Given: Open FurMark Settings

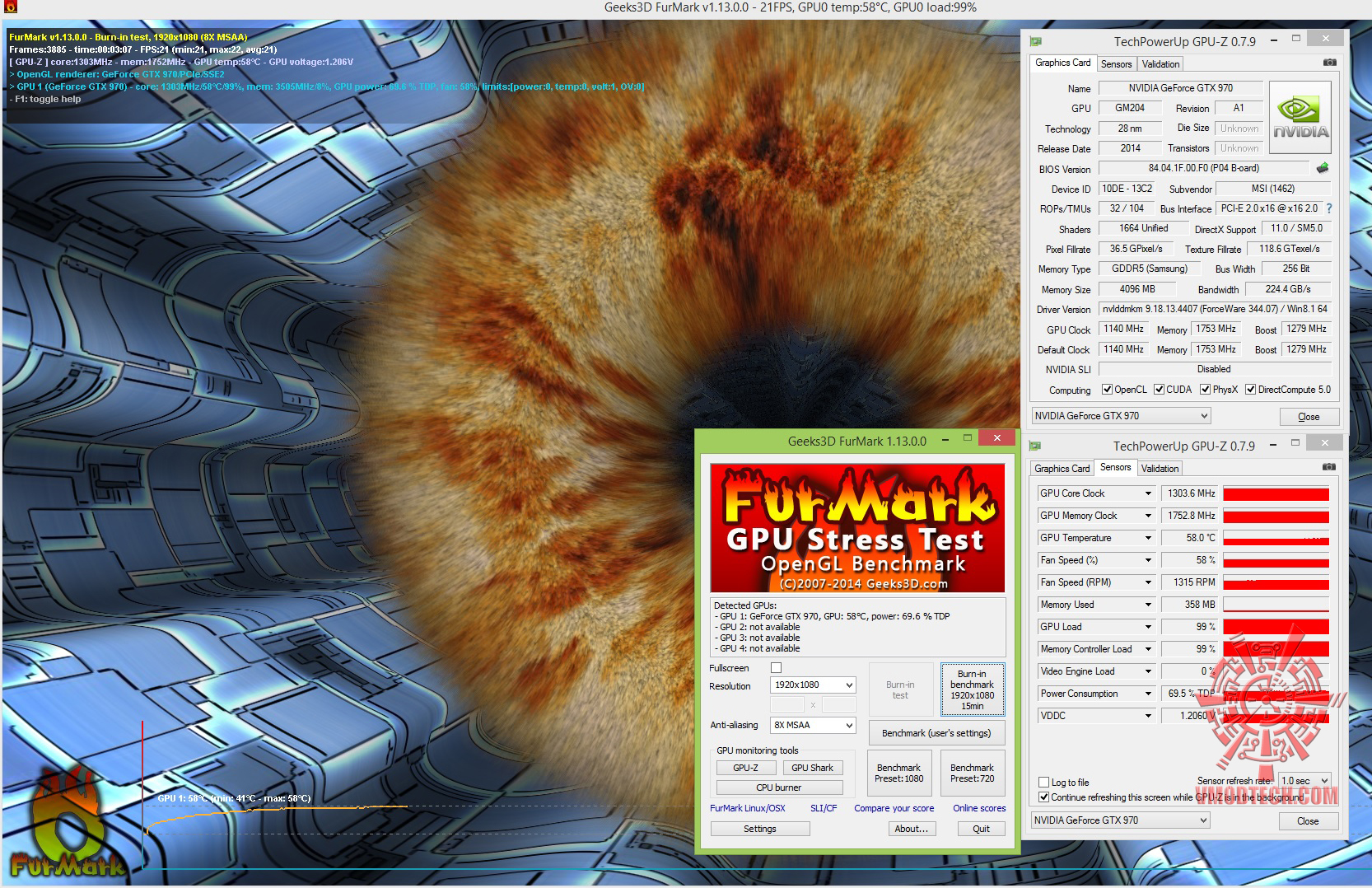Looking at the screenshot, I should pos(759,829).
